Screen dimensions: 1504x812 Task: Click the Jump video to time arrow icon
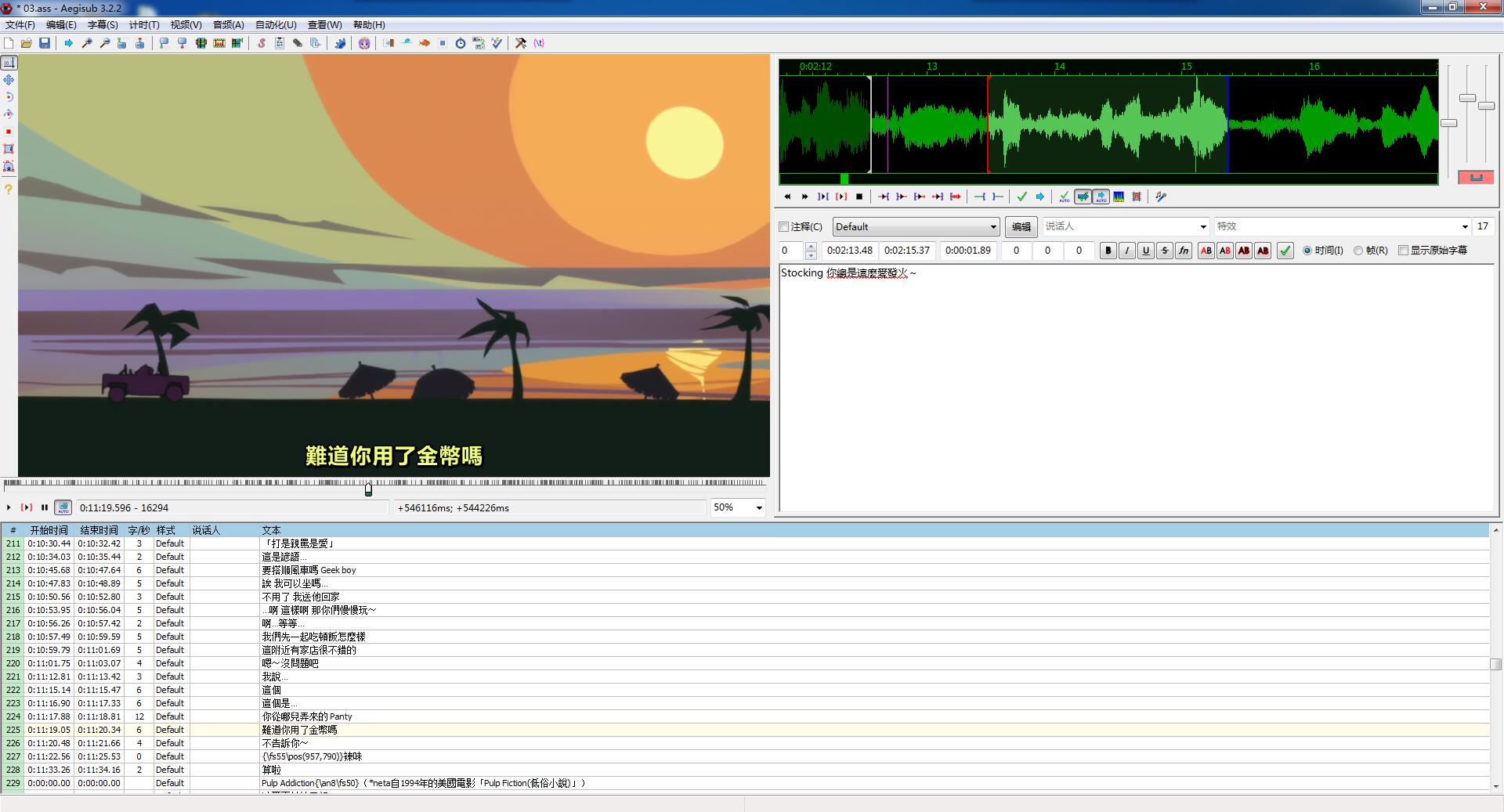click(69, 43)
